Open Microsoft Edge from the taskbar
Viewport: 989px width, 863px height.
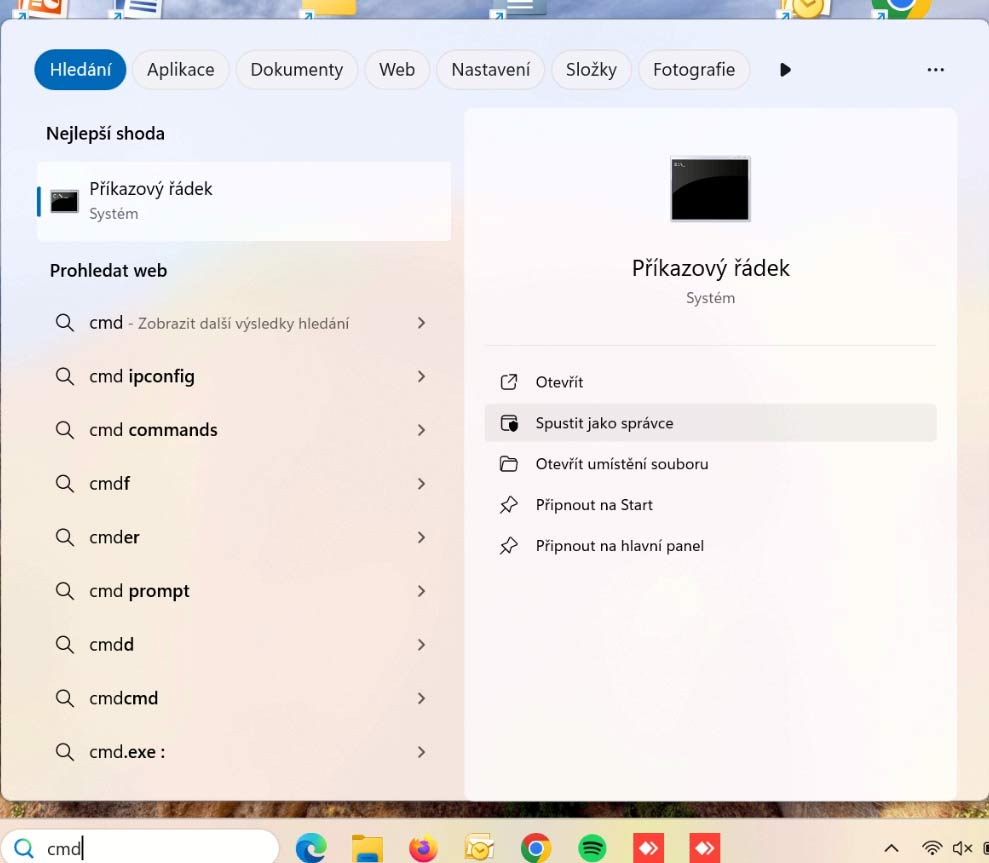[312, 848]
